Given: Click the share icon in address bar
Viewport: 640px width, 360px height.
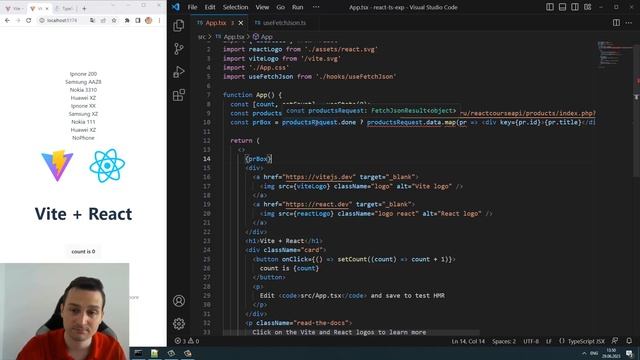Looking at the screenshot, I should pyautogui.click(x=103, y=20).
